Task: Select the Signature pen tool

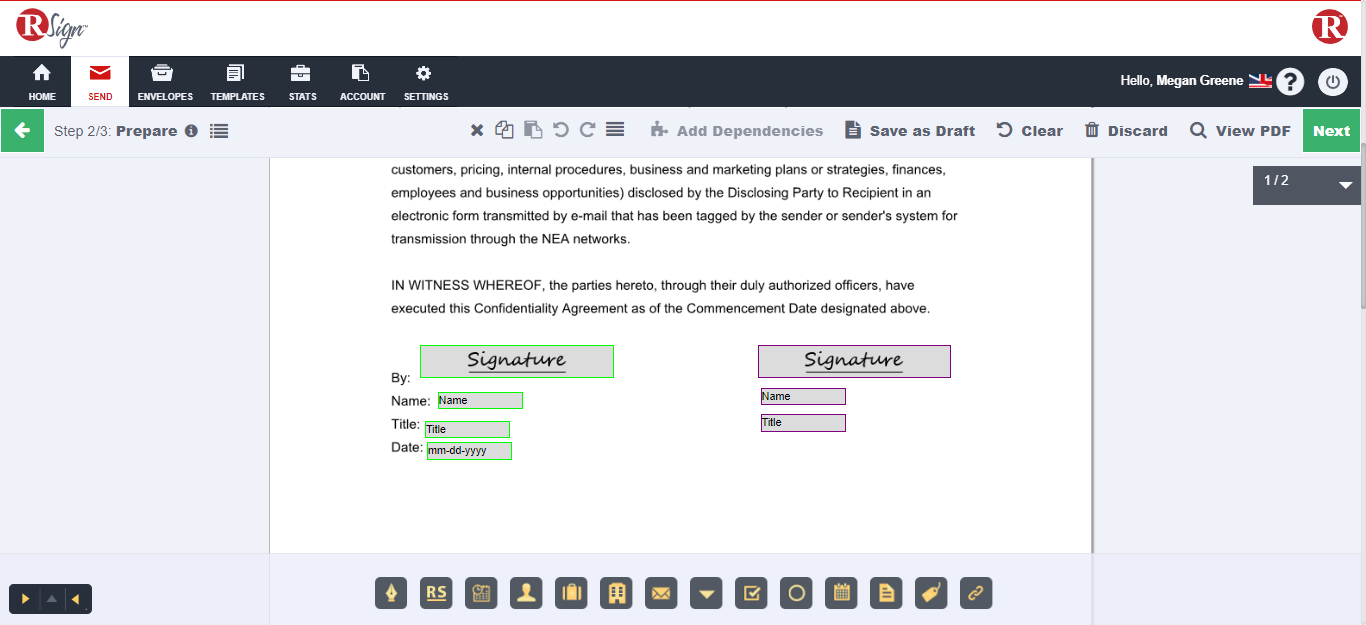Action: coord(391,593)
